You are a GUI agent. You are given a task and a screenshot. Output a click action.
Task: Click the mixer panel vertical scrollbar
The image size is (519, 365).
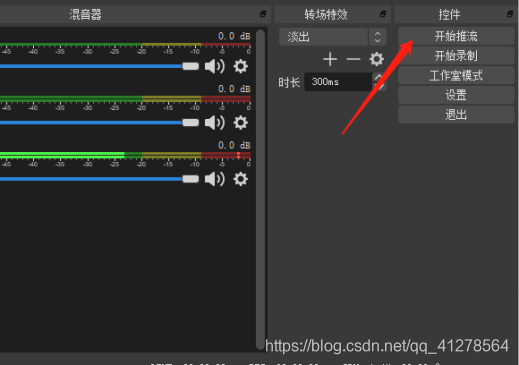point(260,189)
